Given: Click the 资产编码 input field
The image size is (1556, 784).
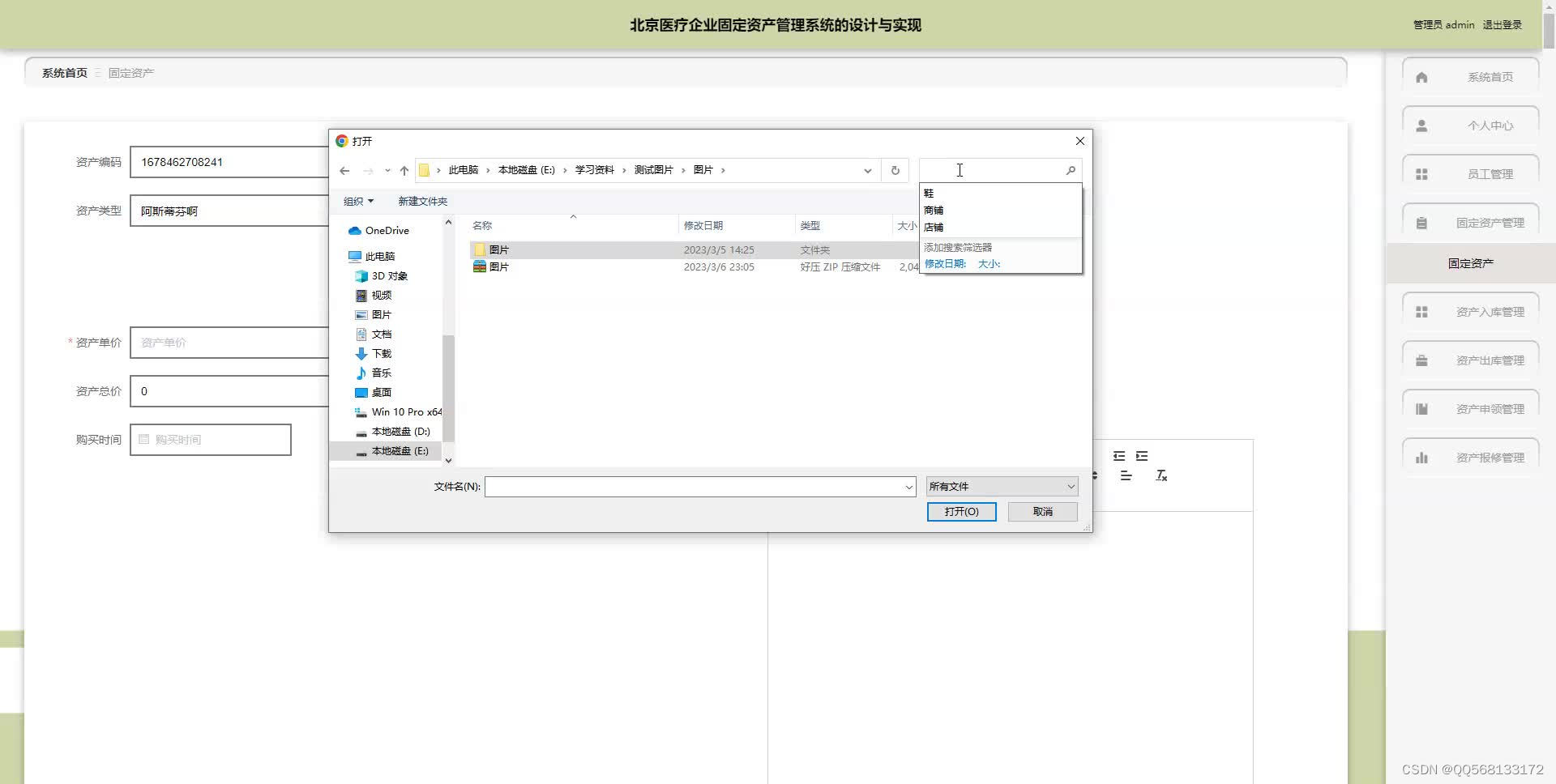Looking at the screenshot, I should point(229,162).
